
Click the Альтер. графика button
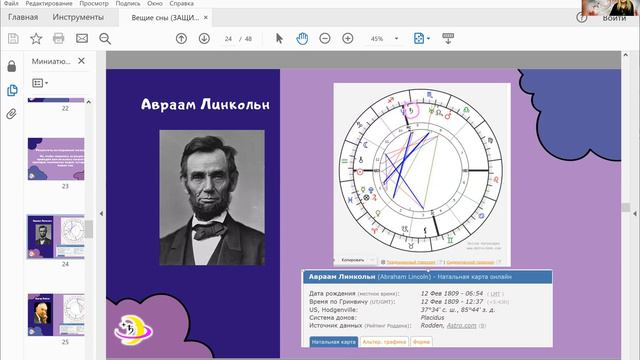[x=384, y=342]
